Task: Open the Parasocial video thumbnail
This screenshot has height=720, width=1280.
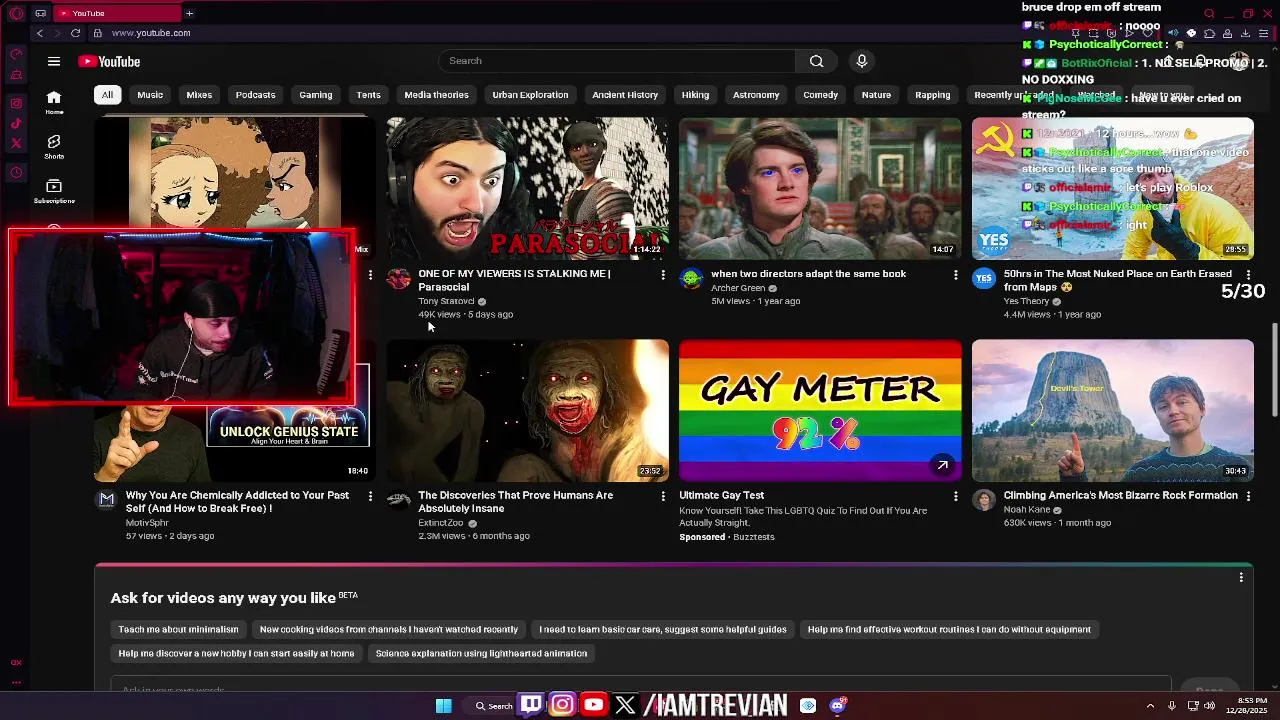Action: (528, 189)
